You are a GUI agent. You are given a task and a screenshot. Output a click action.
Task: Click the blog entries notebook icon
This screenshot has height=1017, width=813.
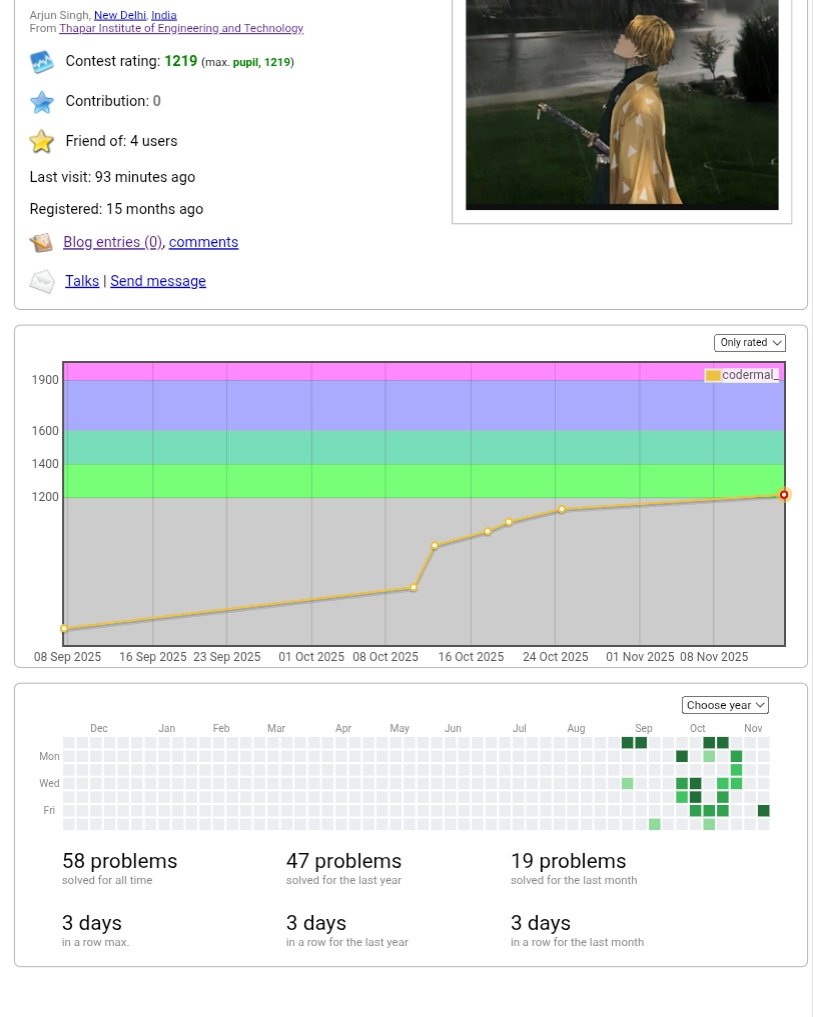(42, 243)
